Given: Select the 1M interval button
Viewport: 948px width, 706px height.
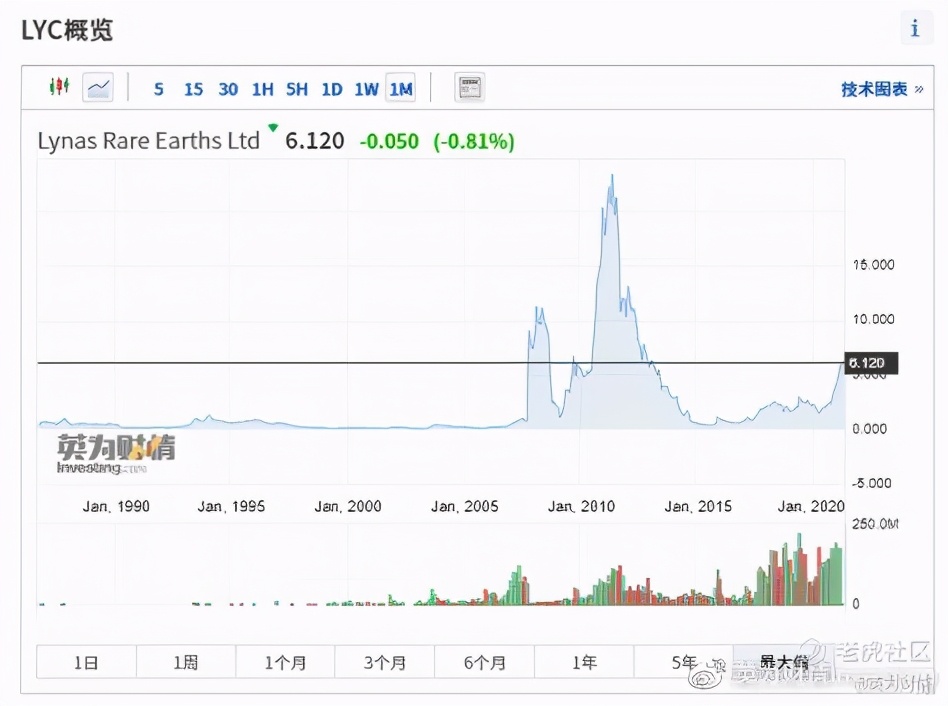Looking at the screenshot, I should 401,89.
